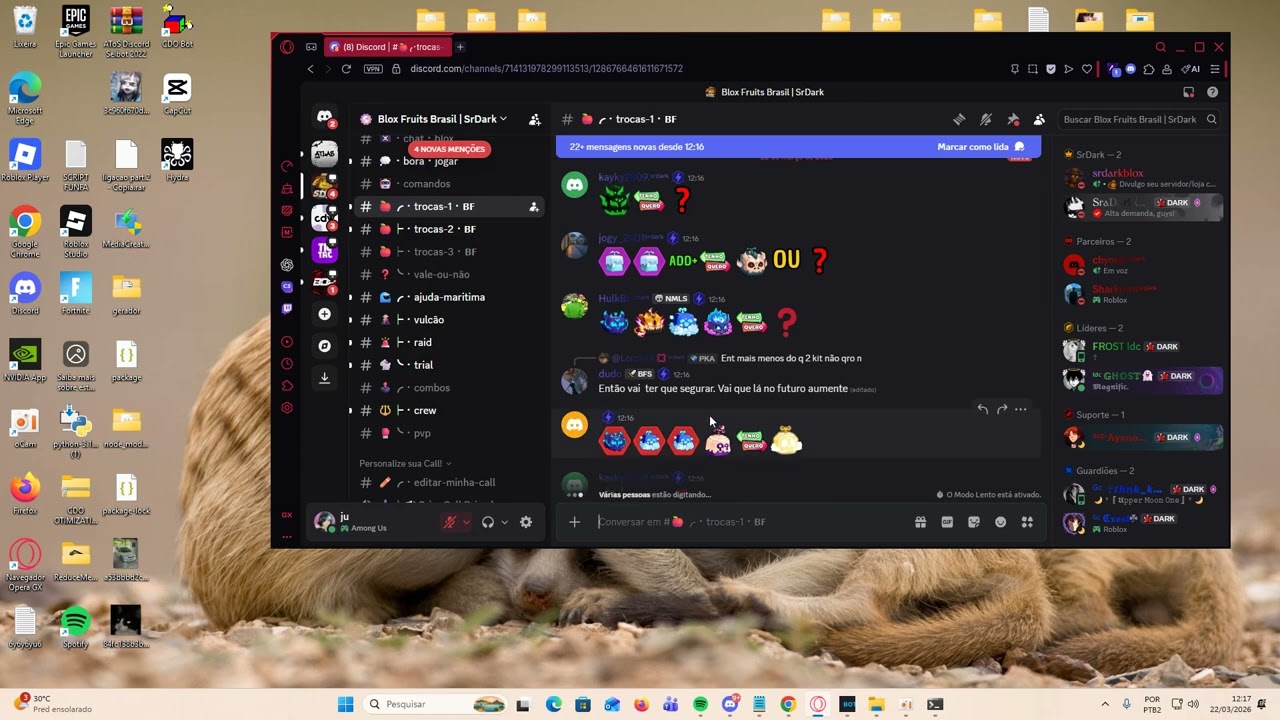The image size is (1280, 720).
Task: Open the crew channel
Action: [447, 410]
